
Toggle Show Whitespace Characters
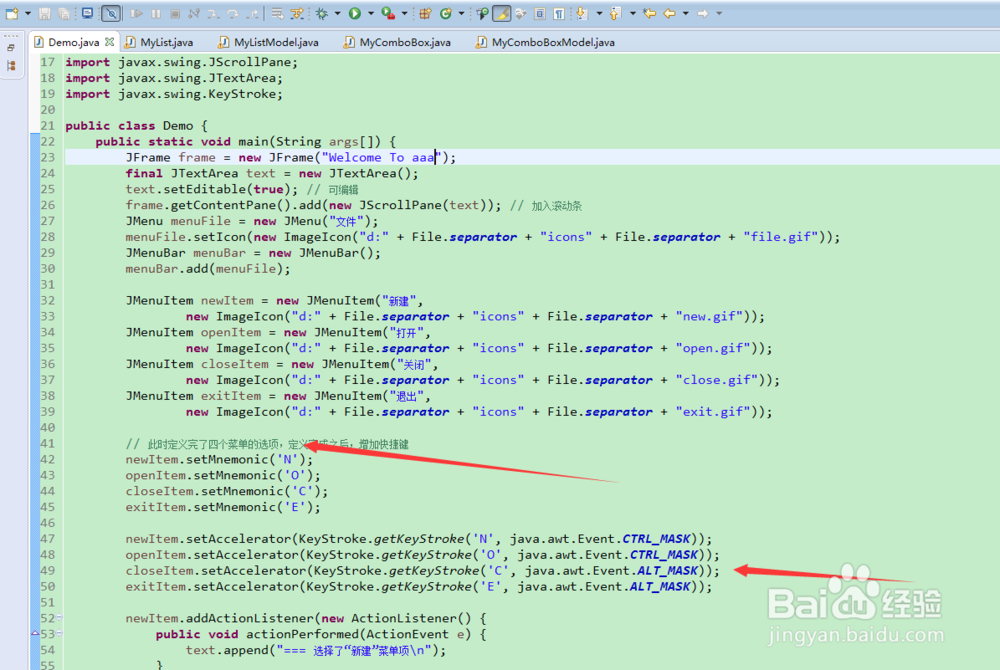tap(559, 13)
